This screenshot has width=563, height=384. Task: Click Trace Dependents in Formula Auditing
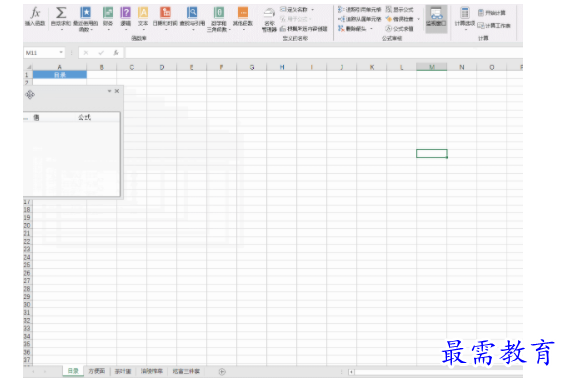point(359,19)
